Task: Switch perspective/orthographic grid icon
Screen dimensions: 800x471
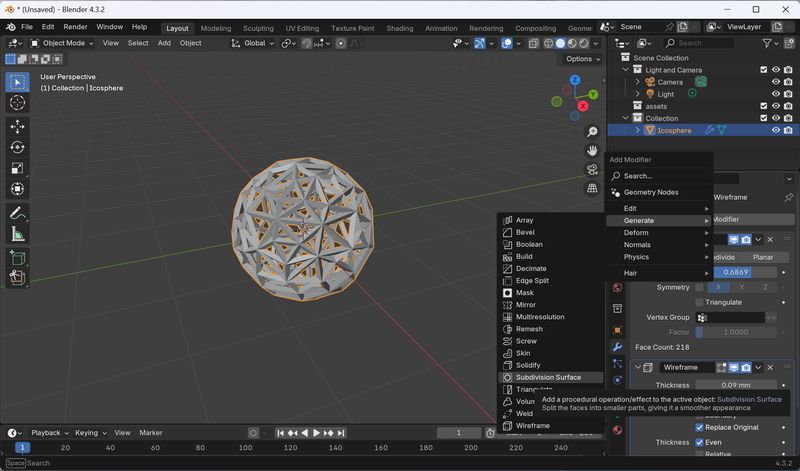Action: [x=592, y=188]
